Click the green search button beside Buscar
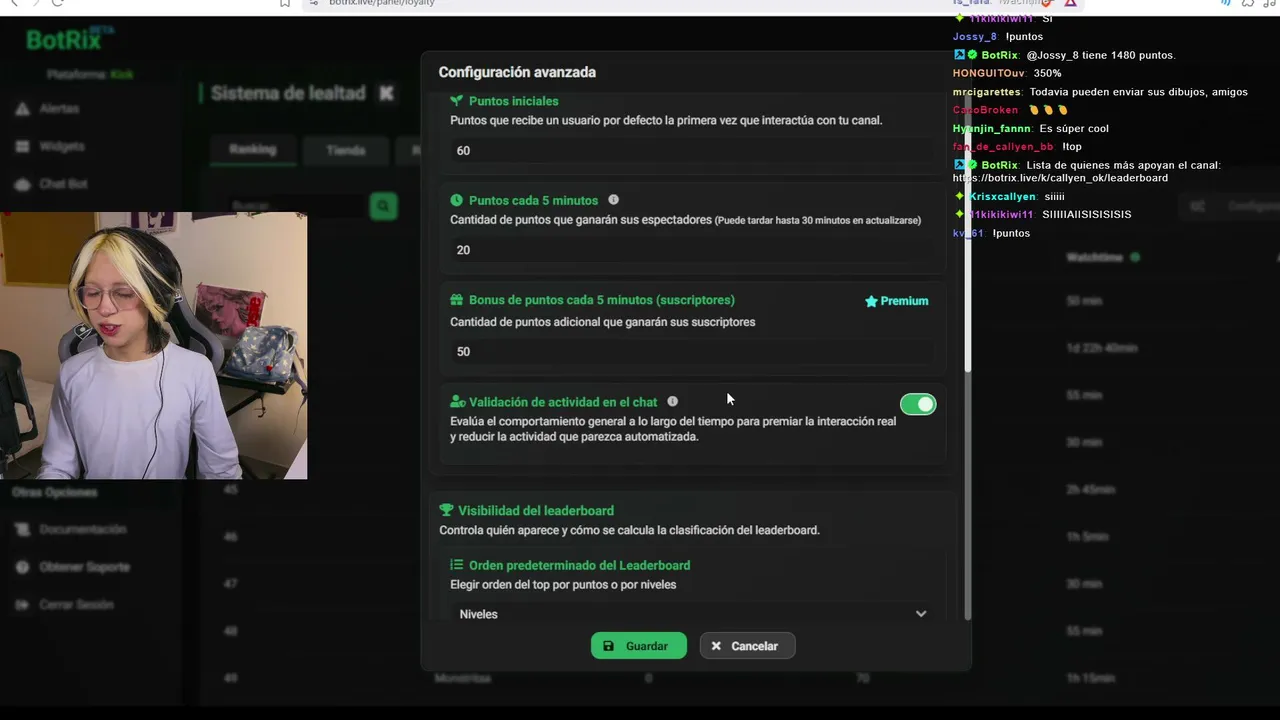This screenshot has width=1280, height=720. point(383,206)
